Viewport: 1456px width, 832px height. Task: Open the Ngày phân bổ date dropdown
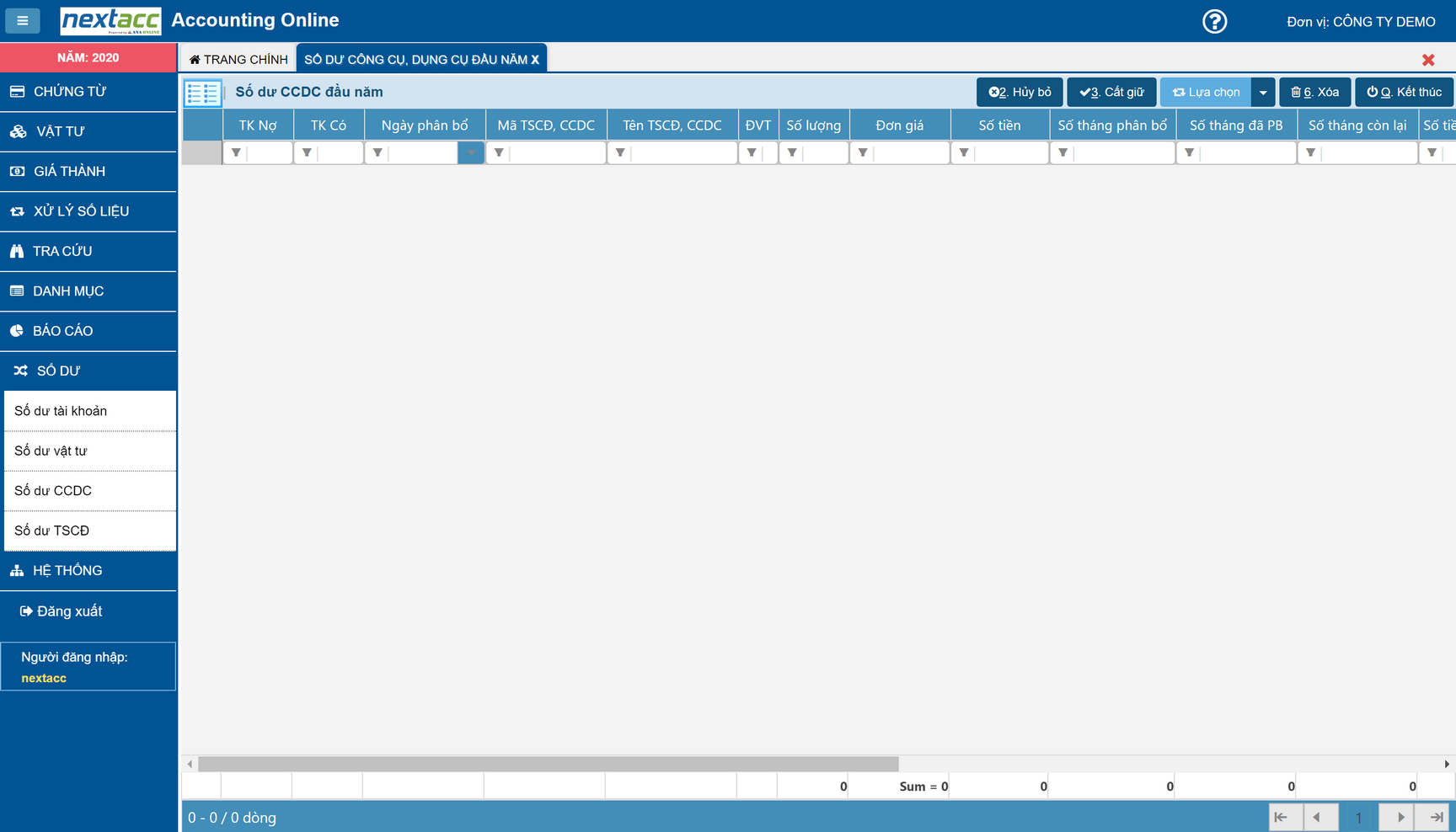[470, 153]
